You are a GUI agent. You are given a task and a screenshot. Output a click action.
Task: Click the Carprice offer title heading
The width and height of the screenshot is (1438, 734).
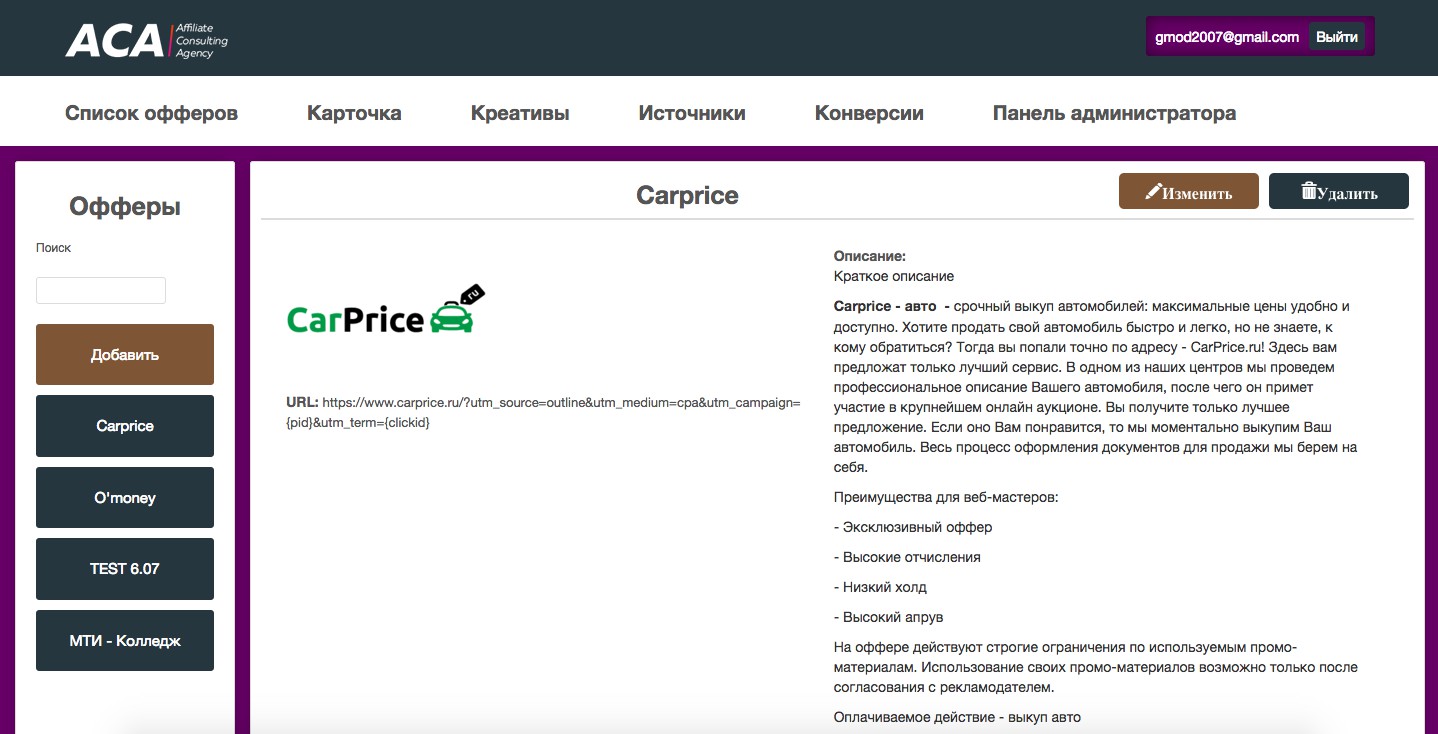click(x=687, y=195)
